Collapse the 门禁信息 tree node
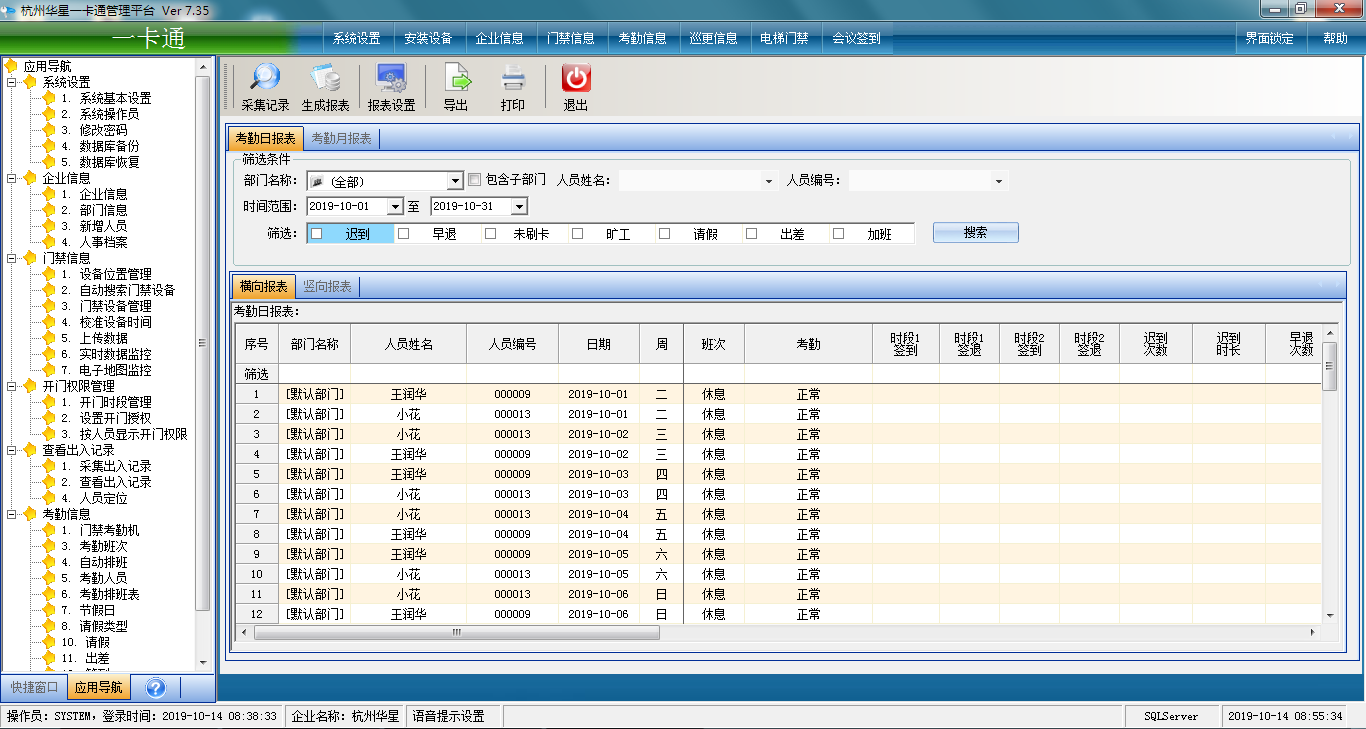Viewport: 1366px width, 729px height. tap(11, 258)
